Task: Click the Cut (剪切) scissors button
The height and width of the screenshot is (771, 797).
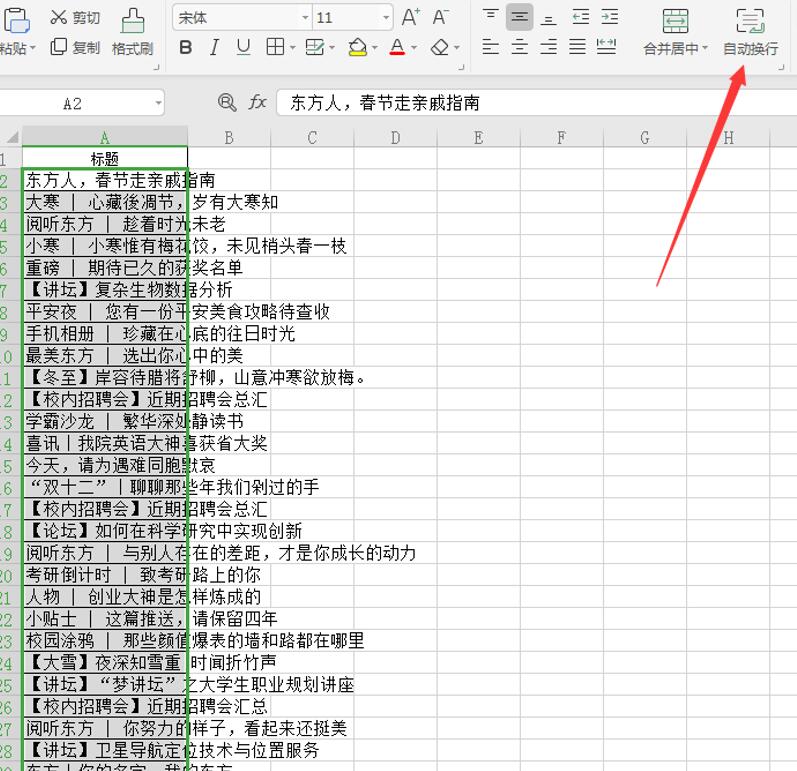Action: [76, 18]
